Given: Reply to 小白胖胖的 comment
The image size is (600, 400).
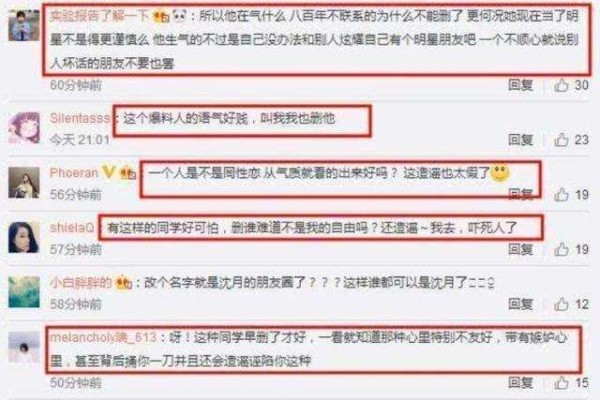Looking at the screenshot, I should pyautogui.click(x=520, y=304).
